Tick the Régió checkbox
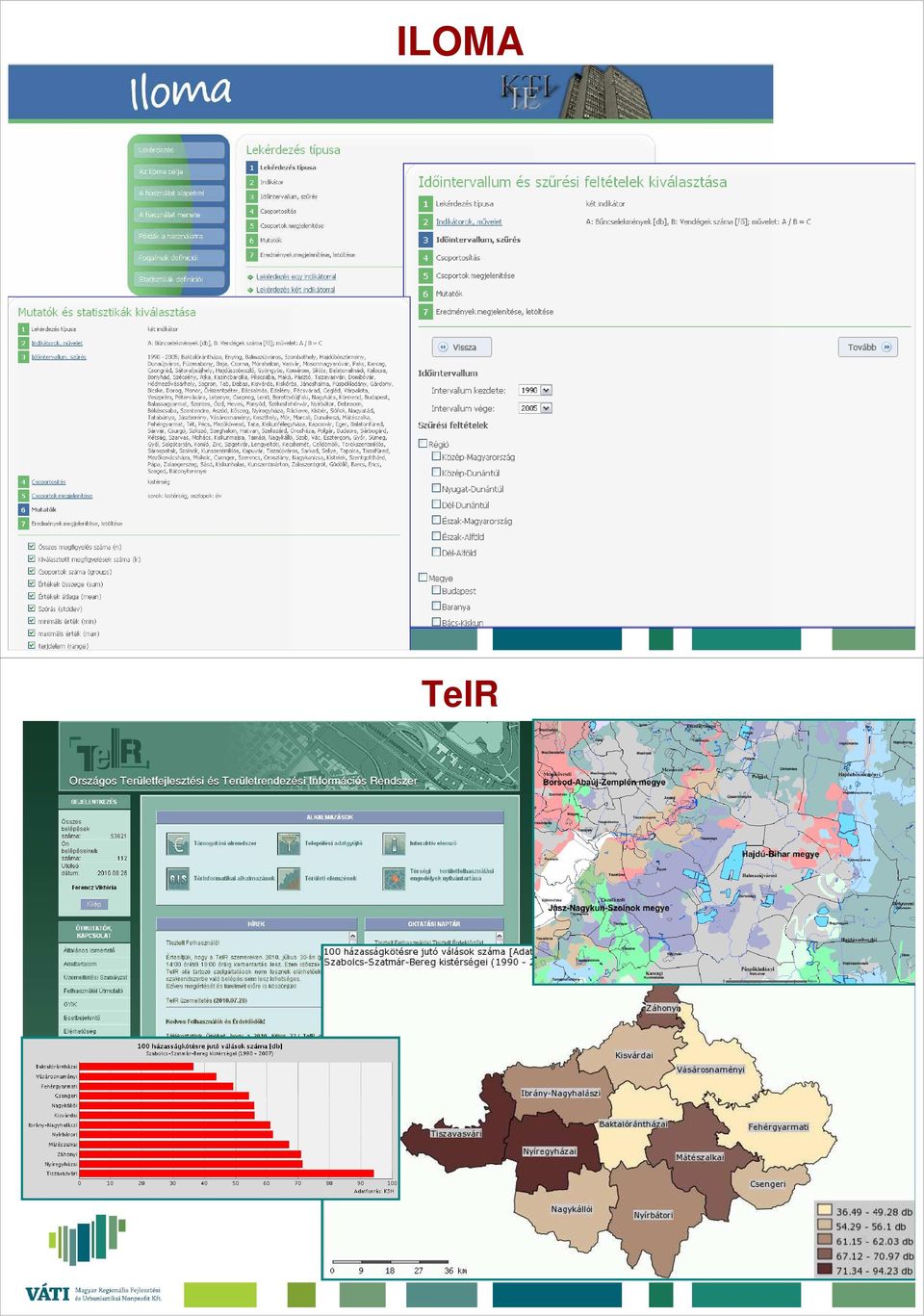The width and height of the screenshot is (924, 1316). tap(423, 444)
